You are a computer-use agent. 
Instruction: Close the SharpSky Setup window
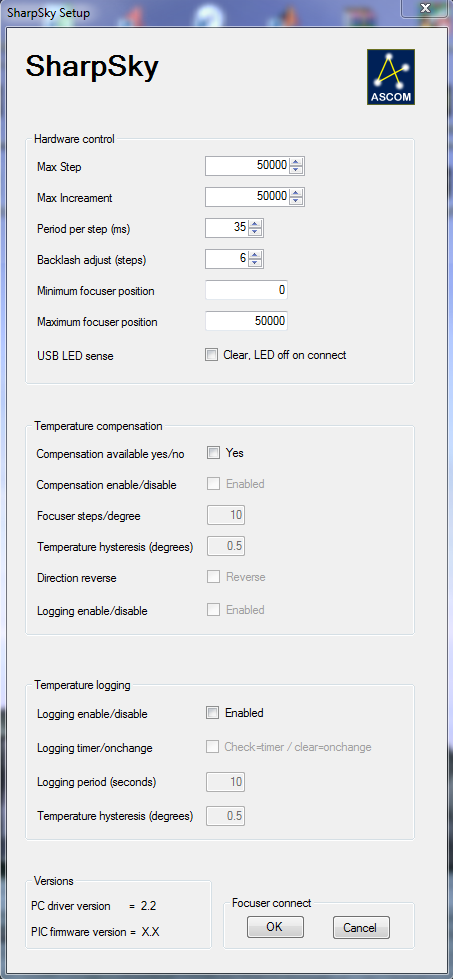tap(424, 7)
